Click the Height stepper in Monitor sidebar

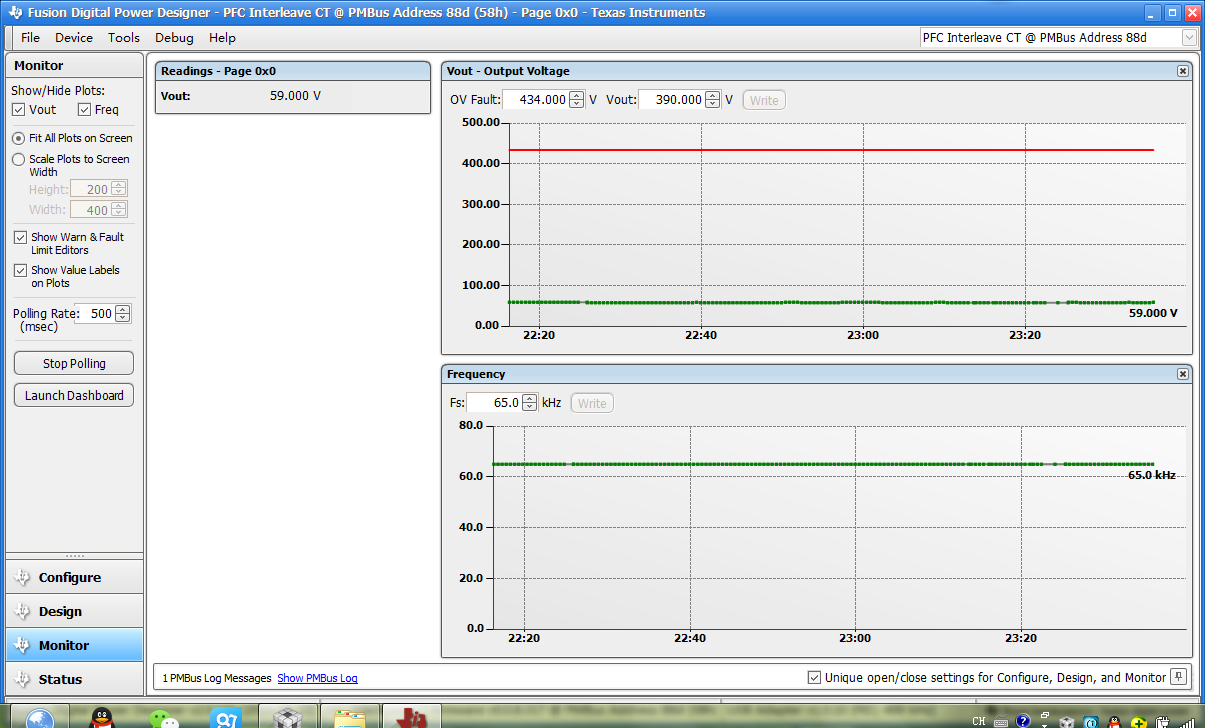click(x=119, y=189)
